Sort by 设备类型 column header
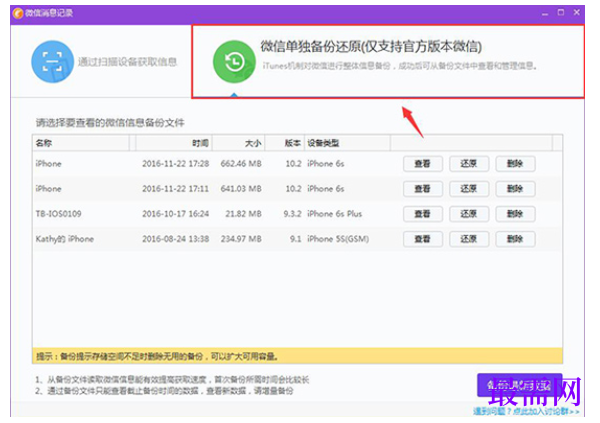 [347, 143]
